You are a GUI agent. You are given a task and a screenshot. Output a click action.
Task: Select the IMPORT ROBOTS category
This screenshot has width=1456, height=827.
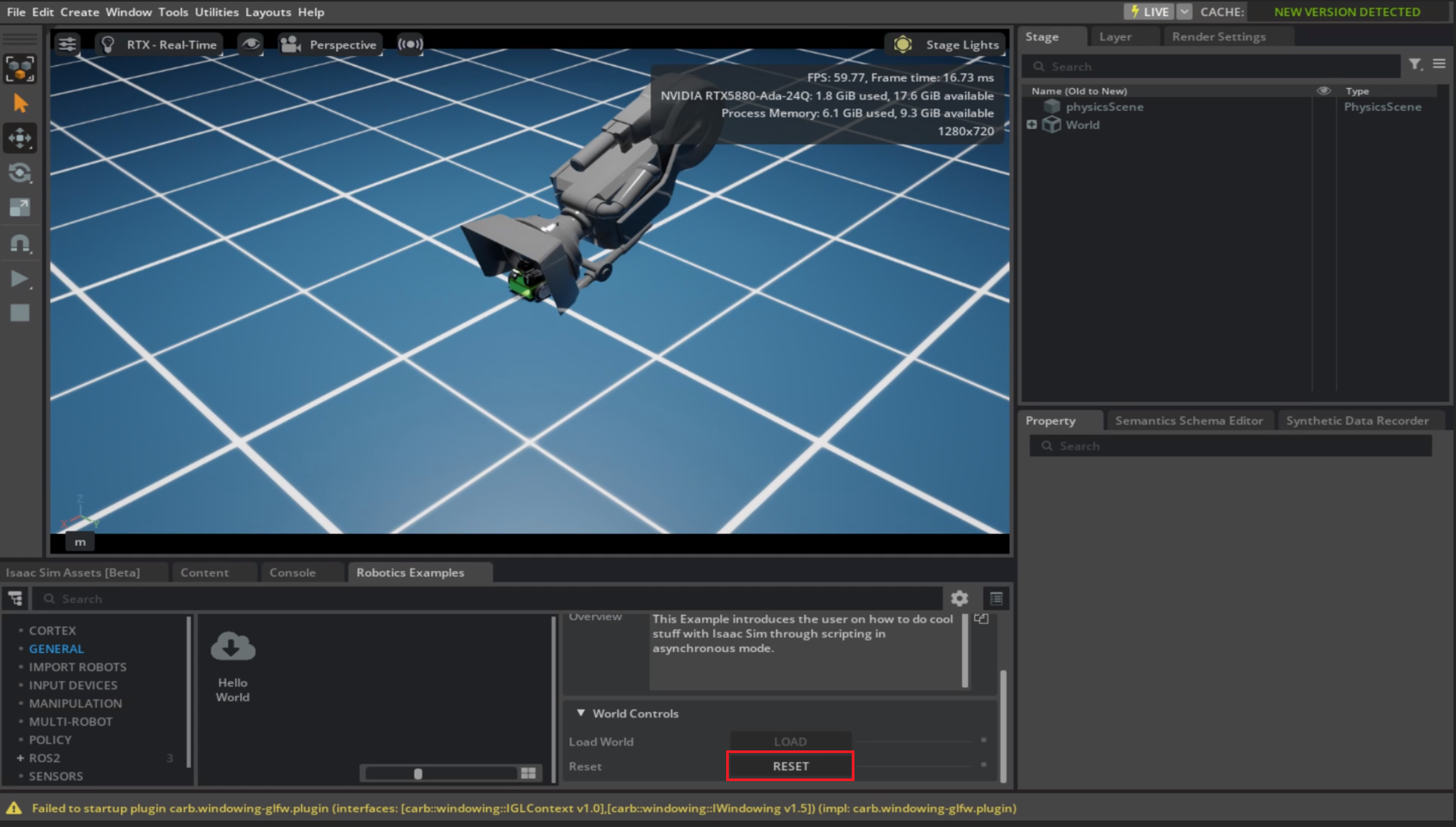[x=78, y=667]
